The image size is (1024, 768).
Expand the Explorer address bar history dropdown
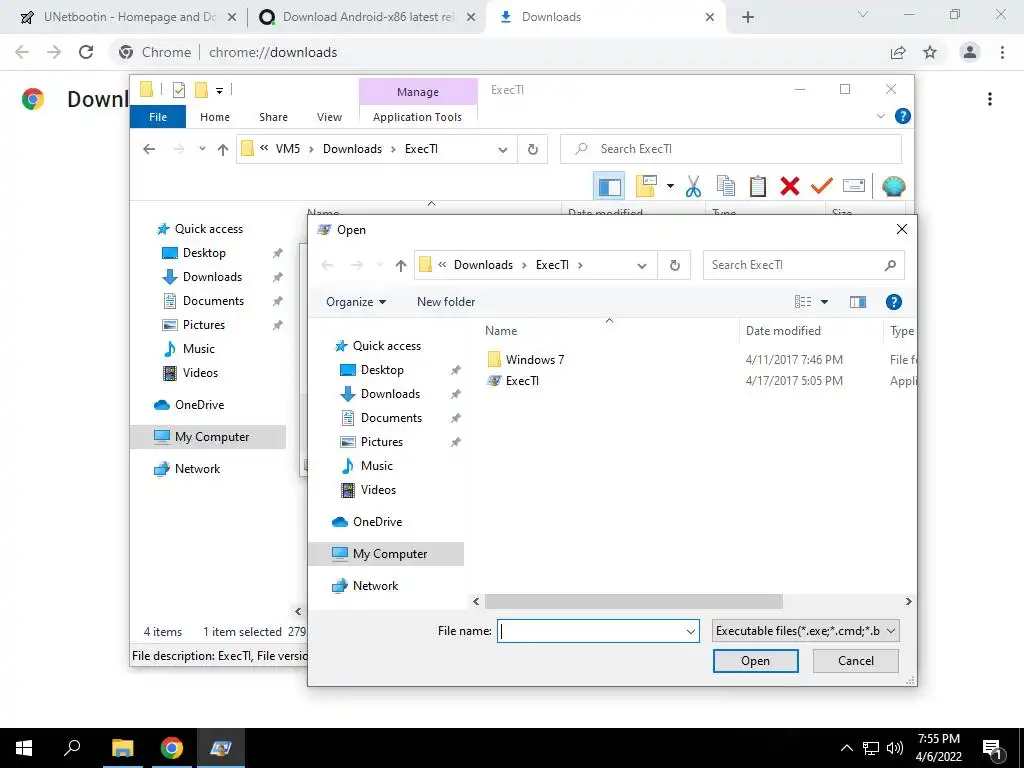(502, 150)
